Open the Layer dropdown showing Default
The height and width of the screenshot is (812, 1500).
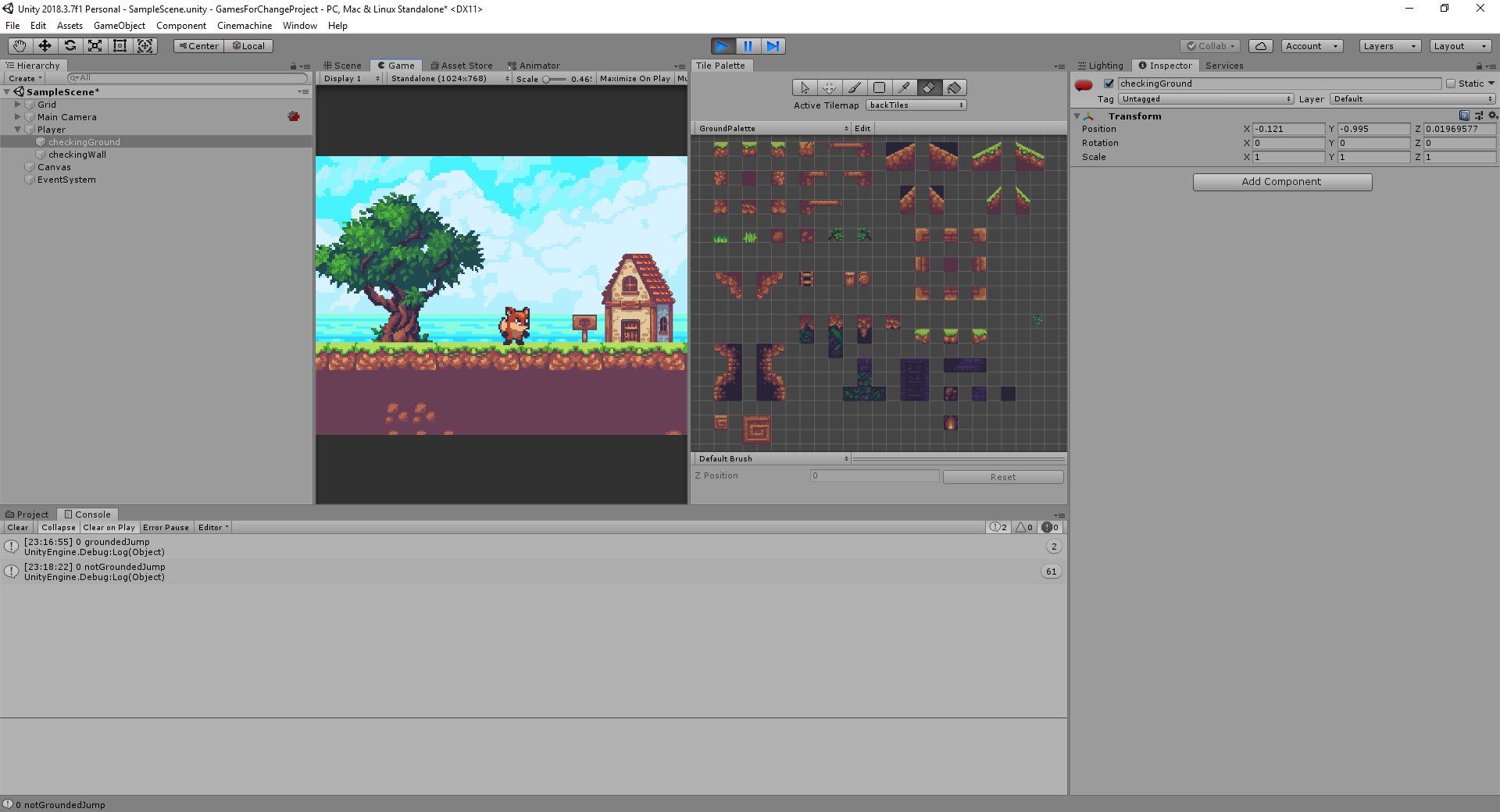coord(1413,99)
